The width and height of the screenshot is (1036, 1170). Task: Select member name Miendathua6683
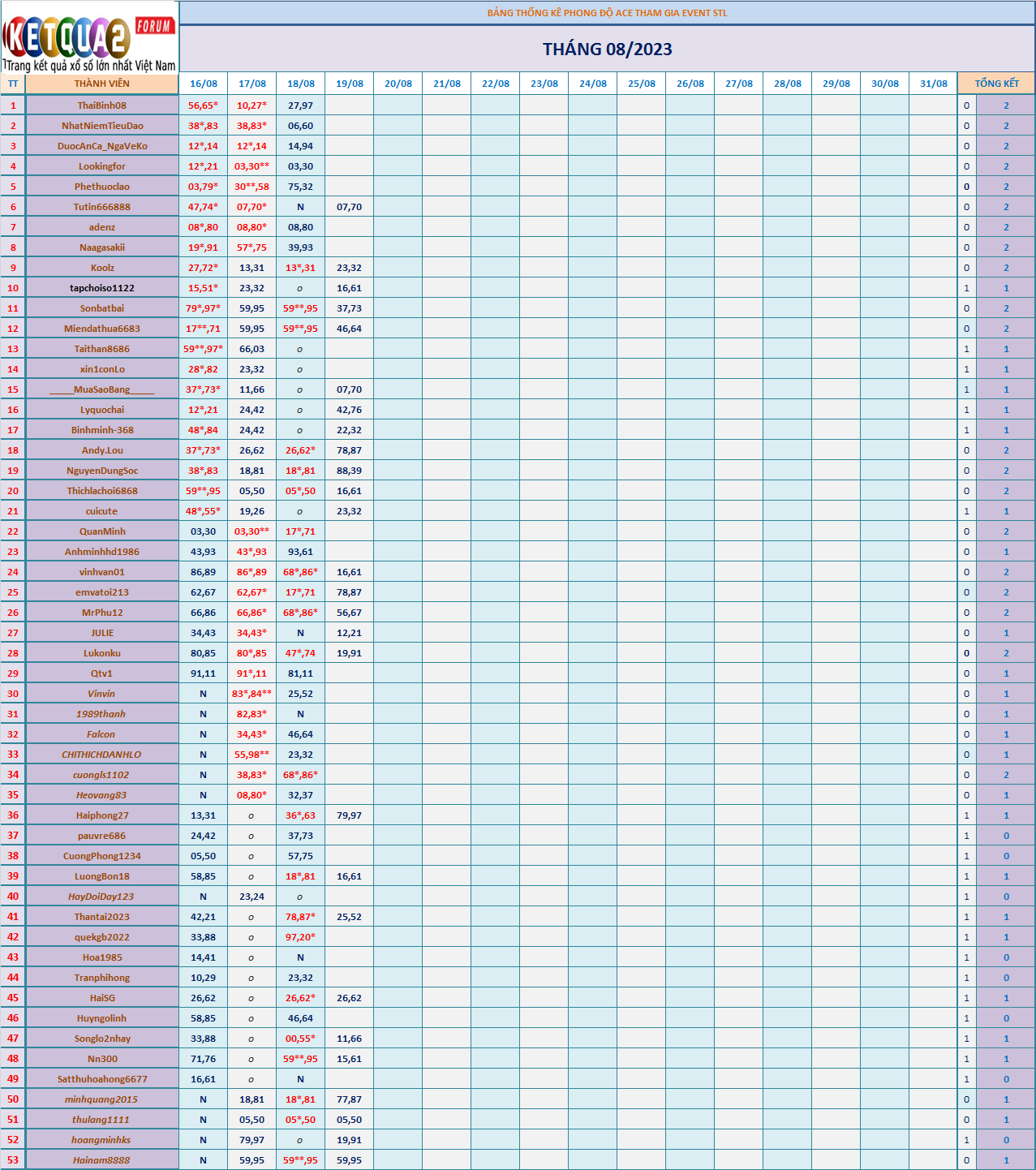pos(102,329)
